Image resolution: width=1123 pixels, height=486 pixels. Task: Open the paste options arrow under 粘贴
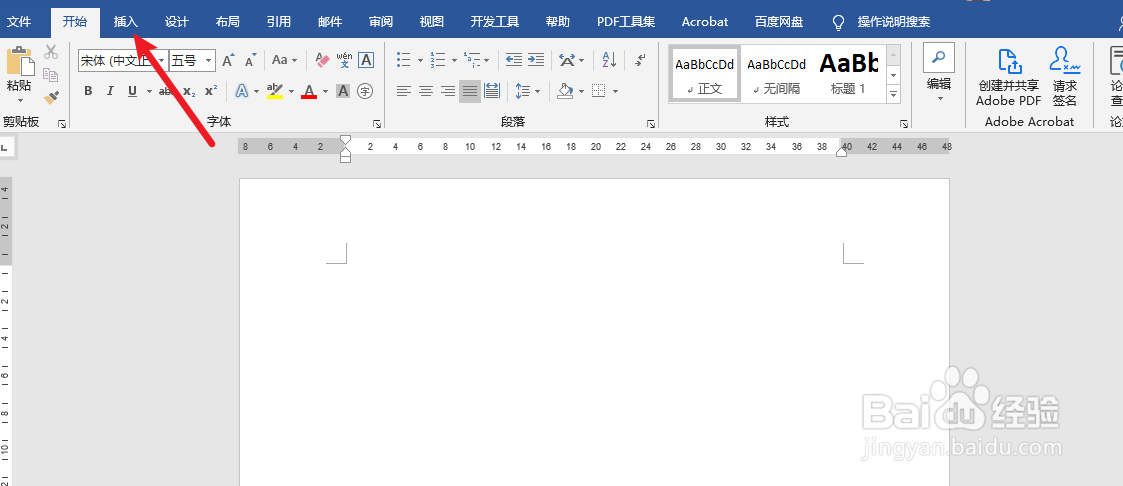tap(19, 99)
